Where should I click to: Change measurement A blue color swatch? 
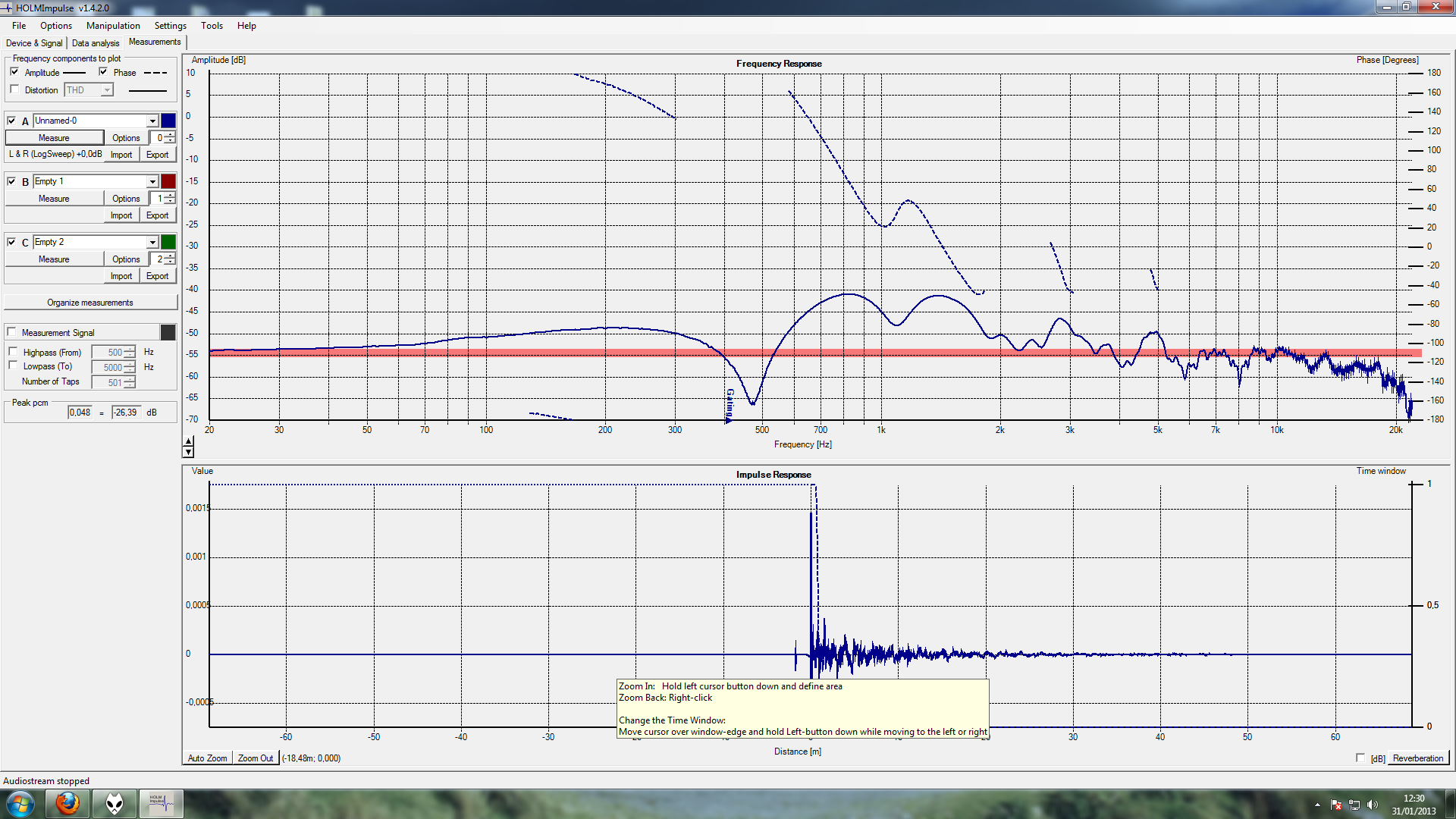tap(168, 121)
